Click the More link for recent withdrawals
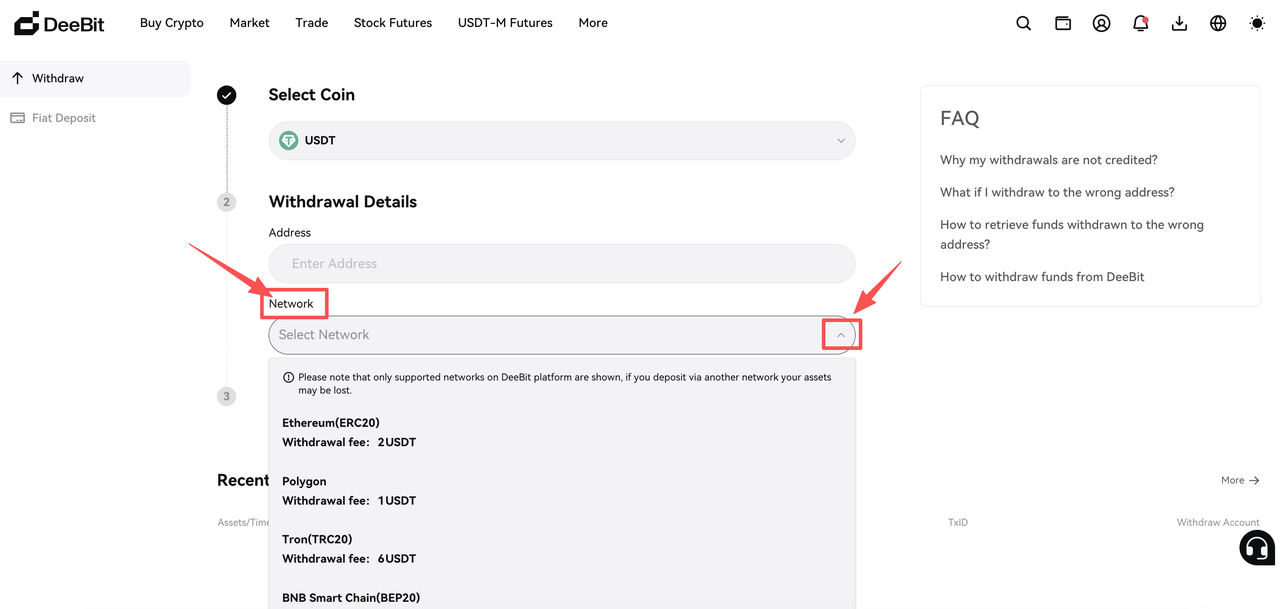The width and height of the screenshot is (1280, 609). (x=1240, y=480)
